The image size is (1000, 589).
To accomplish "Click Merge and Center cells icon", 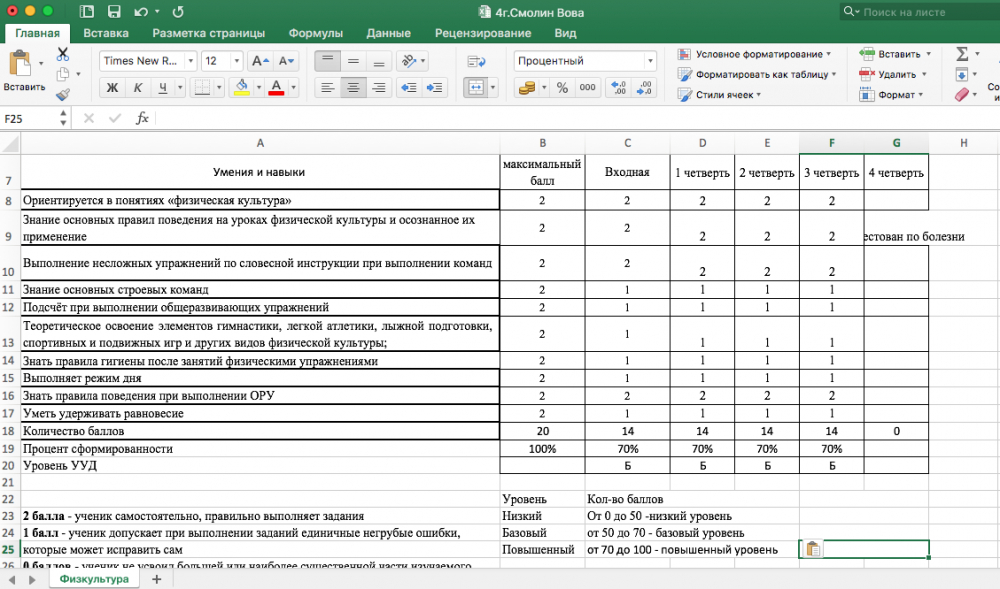I will [x=476, y=87].
